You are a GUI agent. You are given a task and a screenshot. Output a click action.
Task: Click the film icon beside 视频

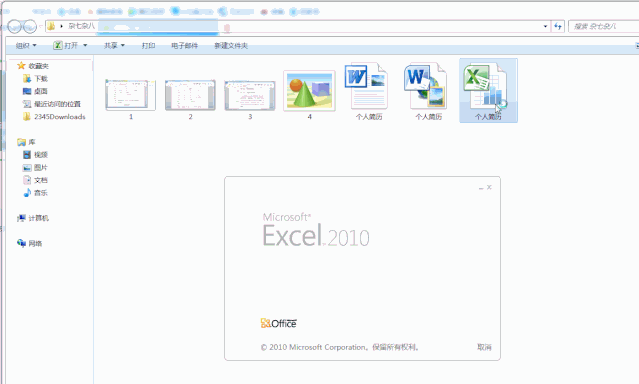(27, 154)
